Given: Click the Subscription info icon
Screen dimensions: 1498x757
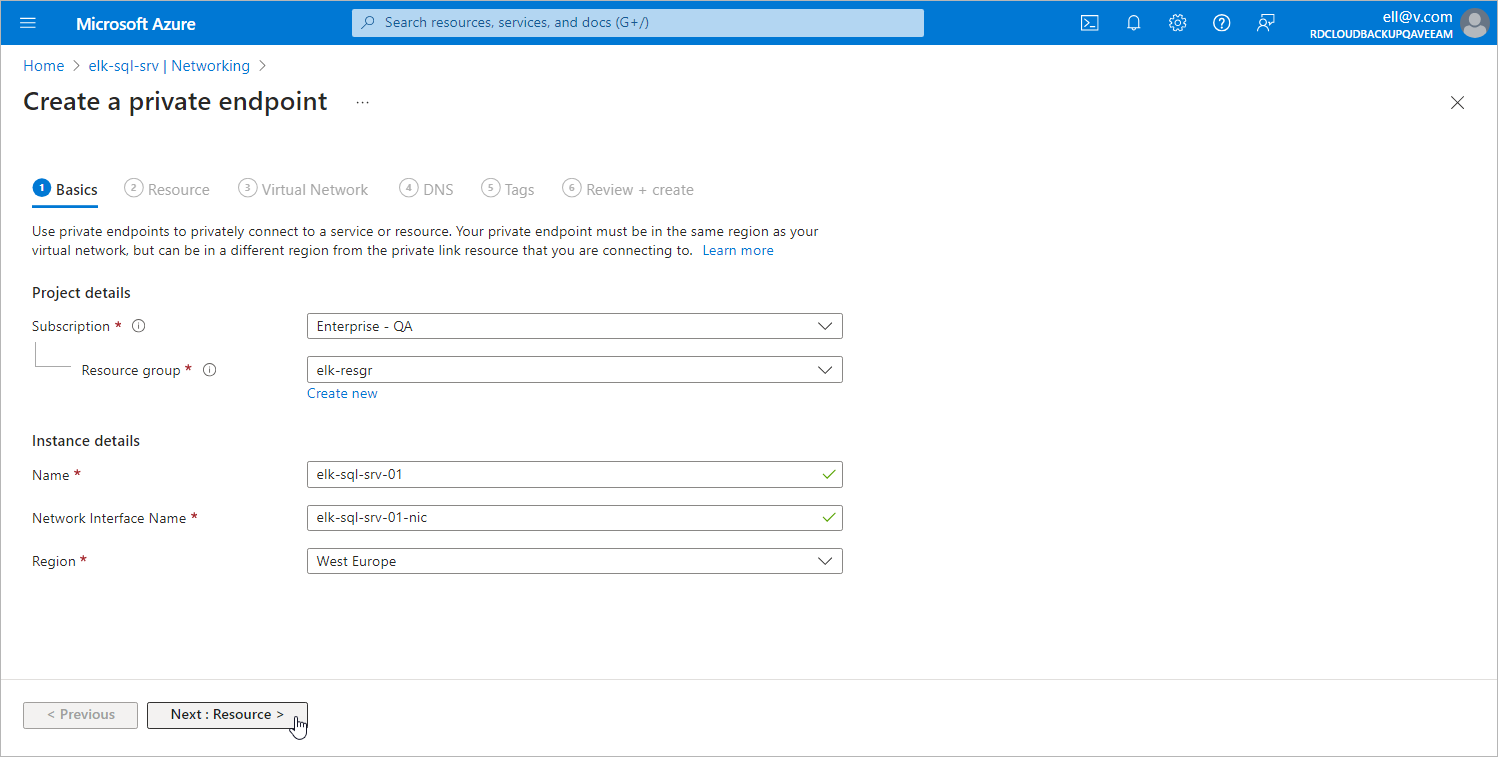Looking at the screenshot, I should point(139,326).
